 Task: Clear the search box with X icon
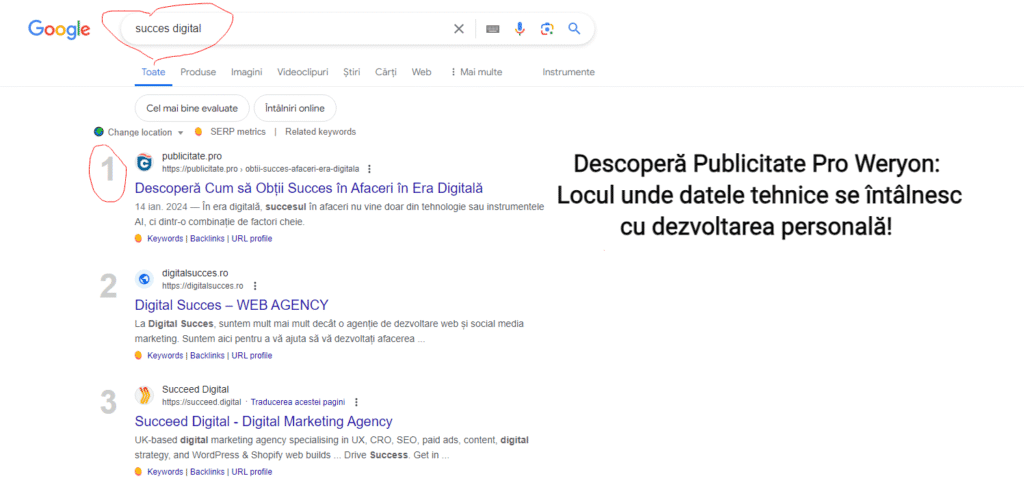(x=459, y=29)
